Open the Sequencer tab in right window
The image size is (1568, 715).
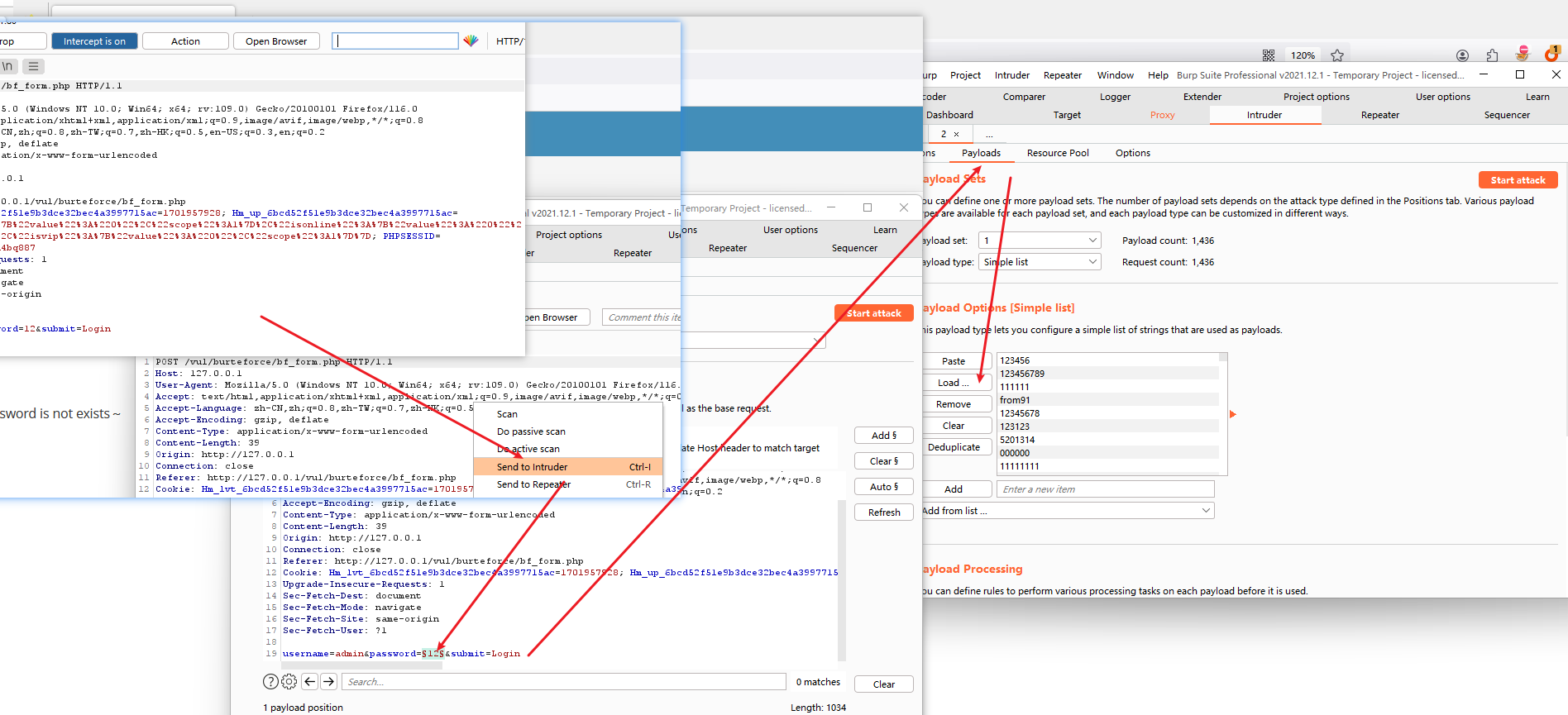(1507, 115)
